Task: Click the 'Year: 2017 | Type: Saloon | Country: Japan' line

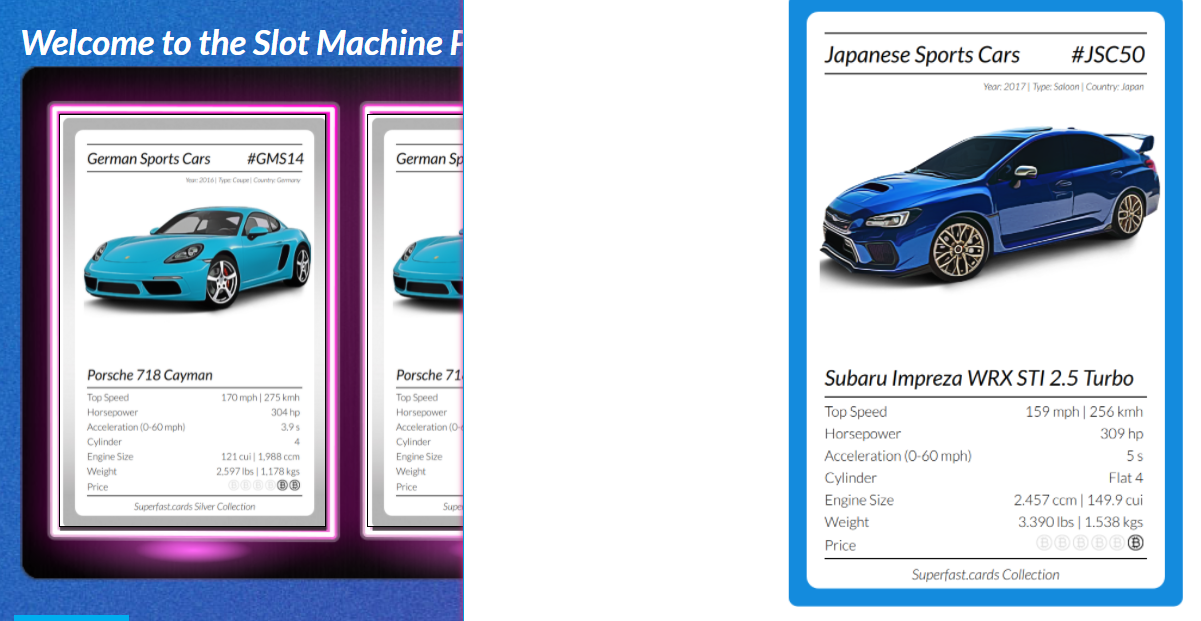Action: point(1063,87)
